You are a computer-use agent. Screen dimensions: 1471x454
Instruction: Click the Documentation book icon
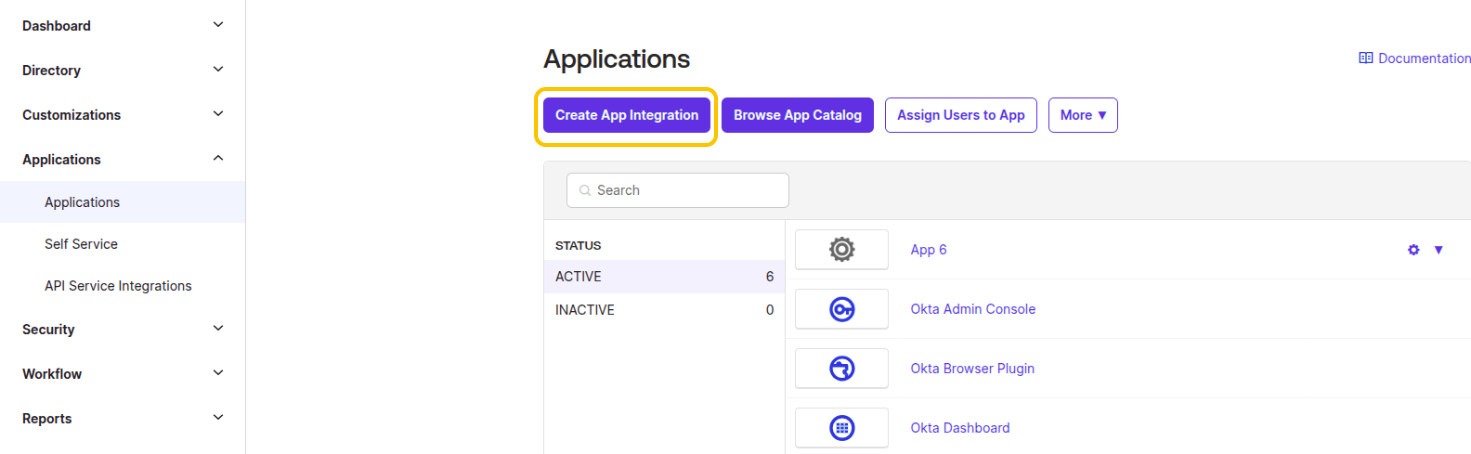1365,59
